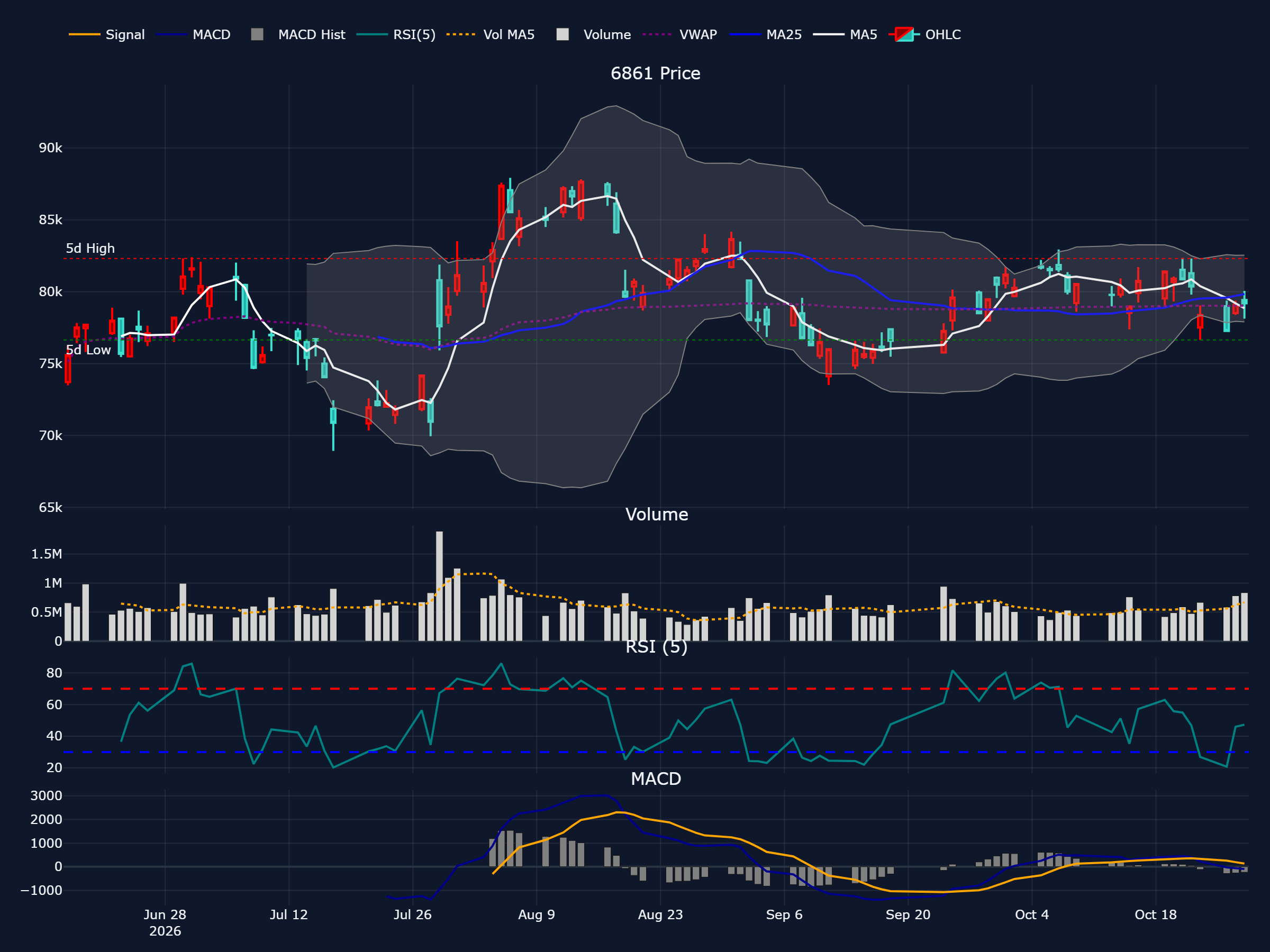Click the 'Jul 26' x-axis label
Screen dimensions: 1270x952
413,914
